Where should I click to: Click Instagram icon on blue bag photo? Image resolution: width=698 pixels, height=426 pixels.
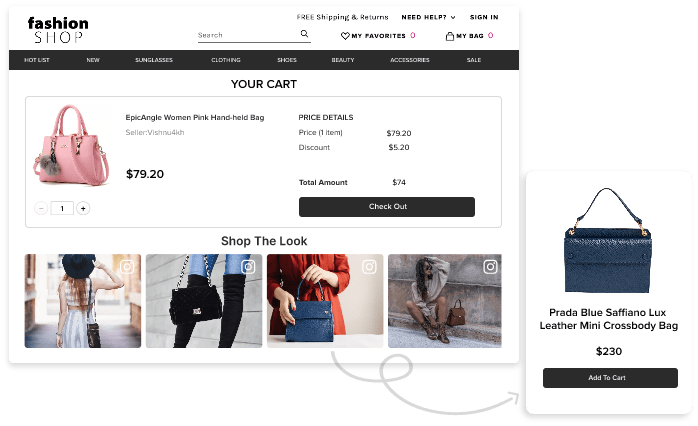tap(369, 267)
